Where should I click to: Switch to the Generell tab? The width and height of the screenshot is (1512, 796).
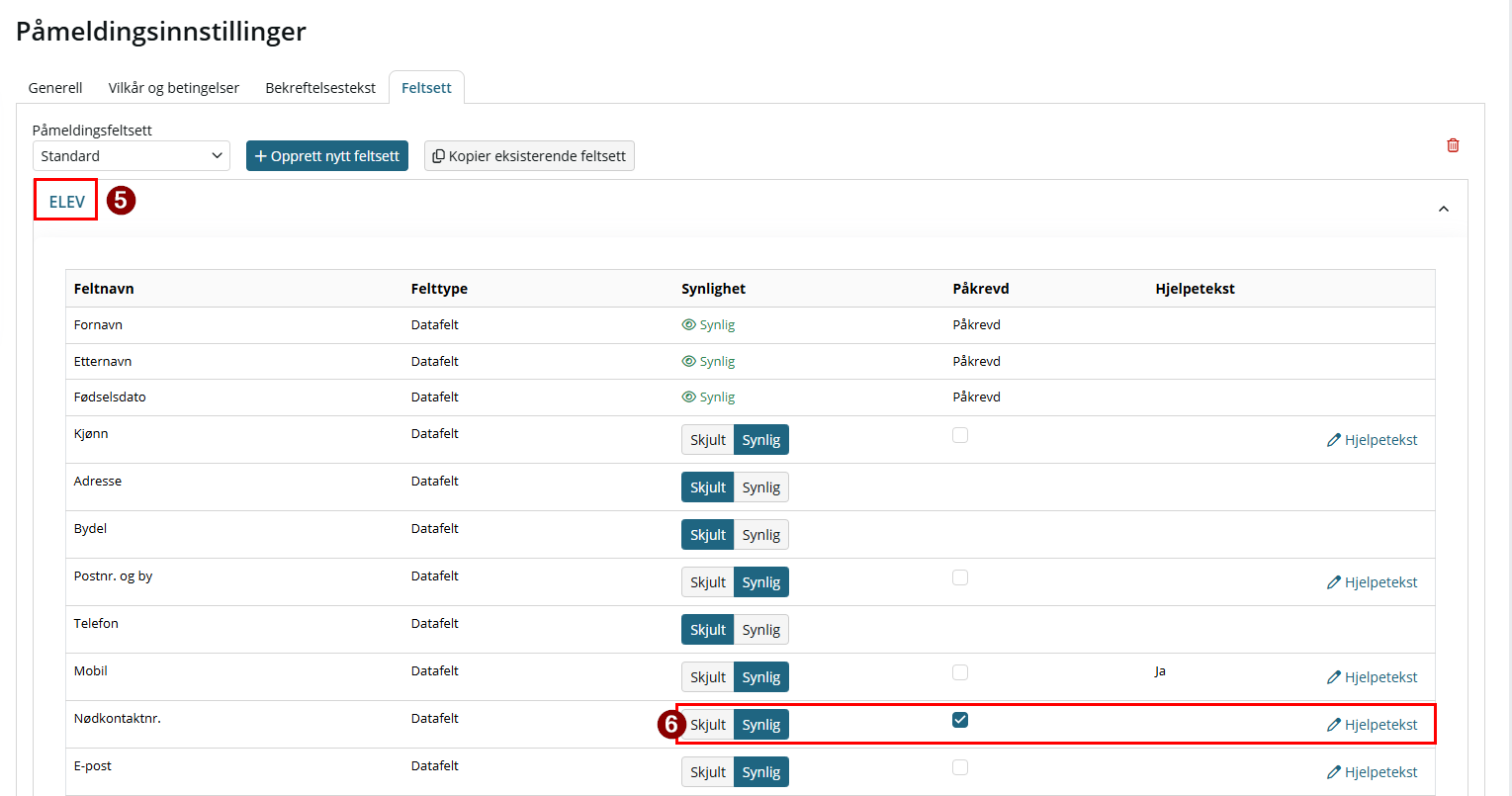(55, 88)
